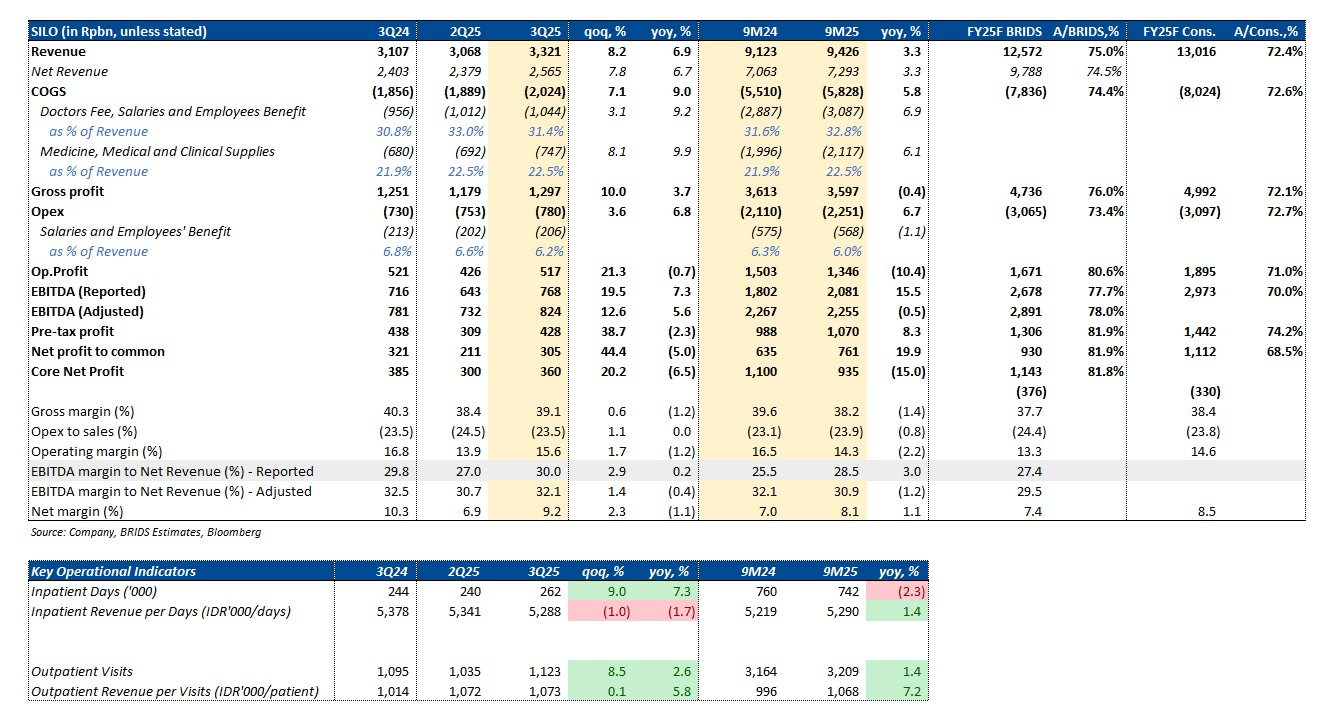Select the "Gross profit" row label

(x=68, y=191)
